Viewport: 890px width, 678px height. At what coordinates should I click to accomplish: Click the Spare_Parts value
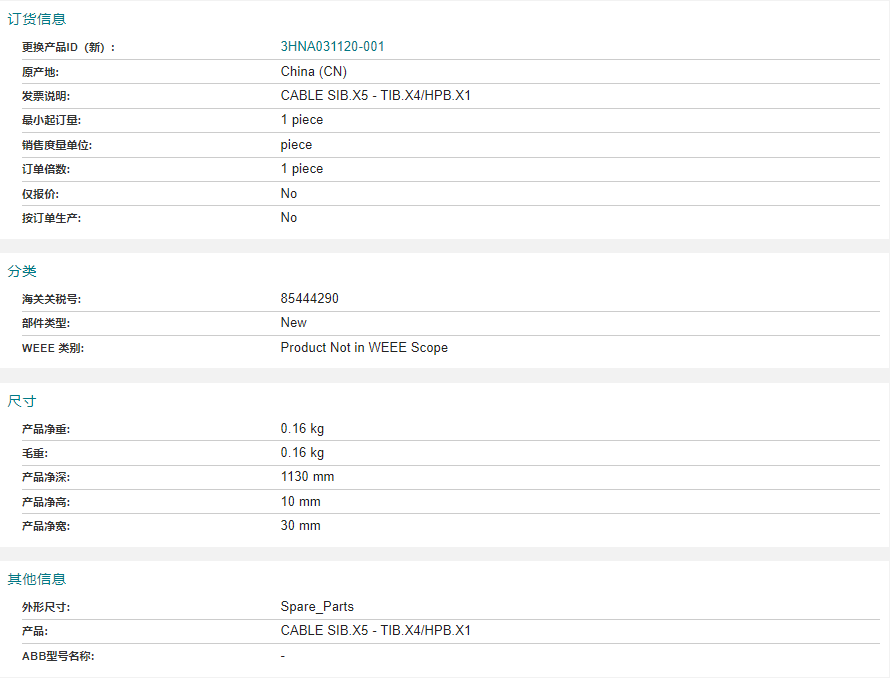[317, 607]
